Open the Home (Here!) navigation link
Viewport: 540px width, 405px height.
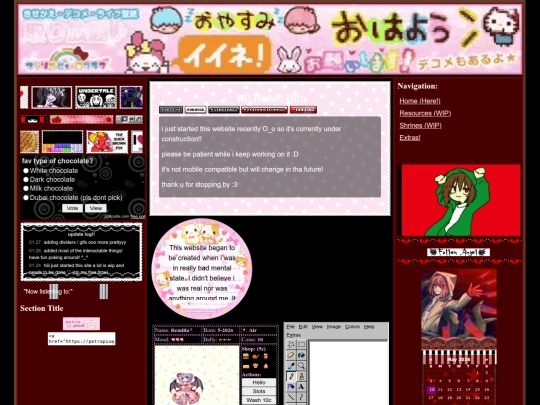[420, 101]
